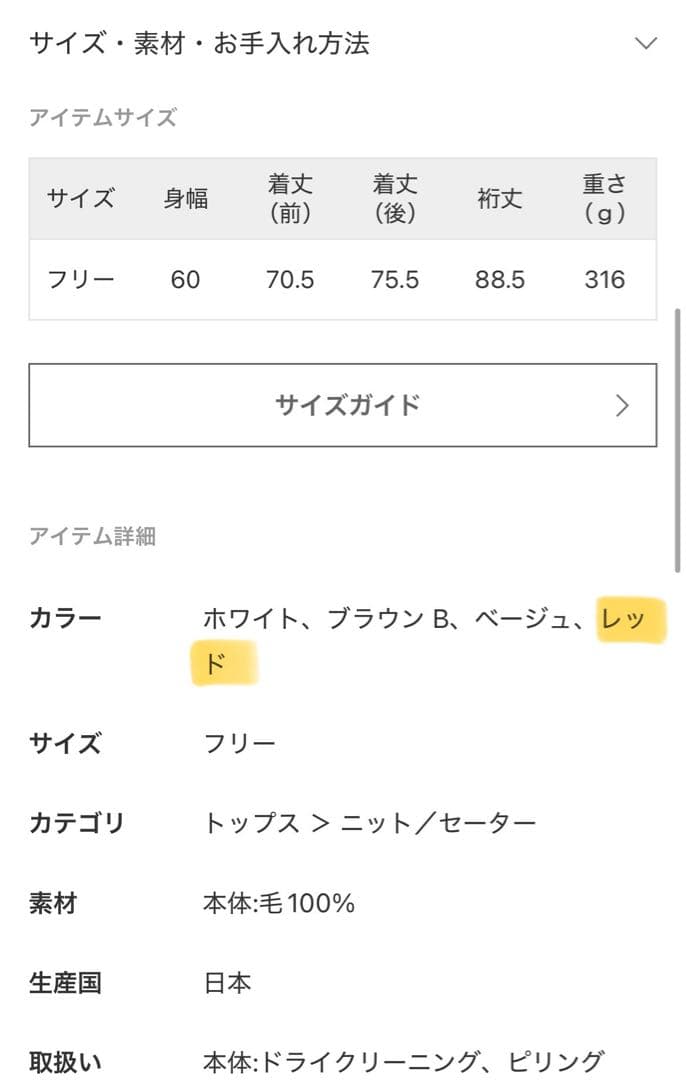This screenshot has width=686, height=1080.
Task: Select the highlighted レッド color option
Action: point(632,620)
